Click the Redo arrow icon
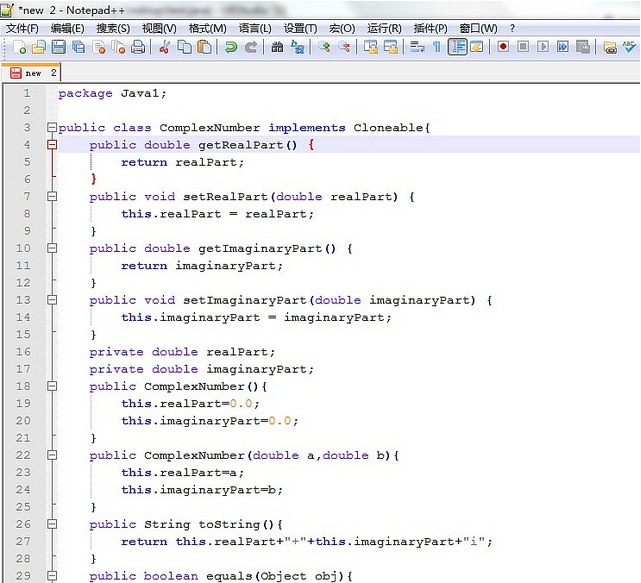Image resolution: width=641 pixels, height=583 pixels. click(251, 47)
